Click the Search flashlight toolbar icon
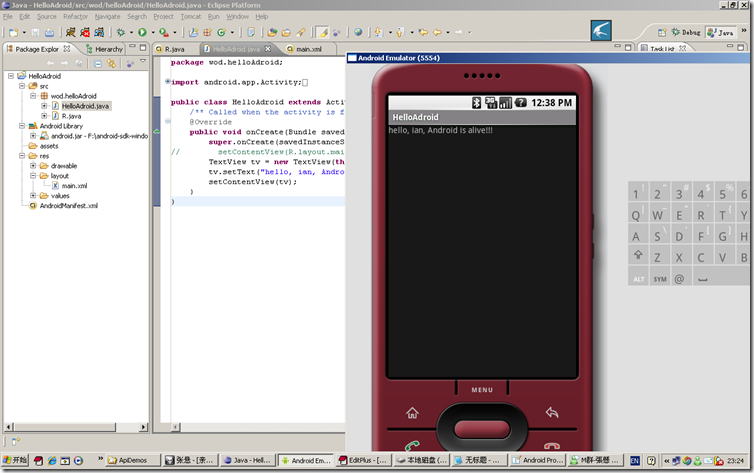Viewport: 754px width, 473px height. [x=301, y=32]
